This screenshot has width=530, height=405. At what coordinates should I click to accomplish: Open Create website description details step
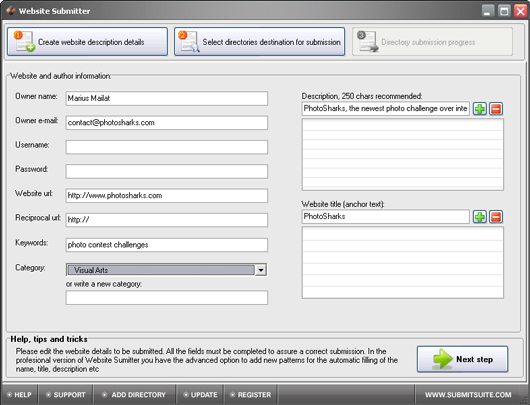click(x=87, y=42)
